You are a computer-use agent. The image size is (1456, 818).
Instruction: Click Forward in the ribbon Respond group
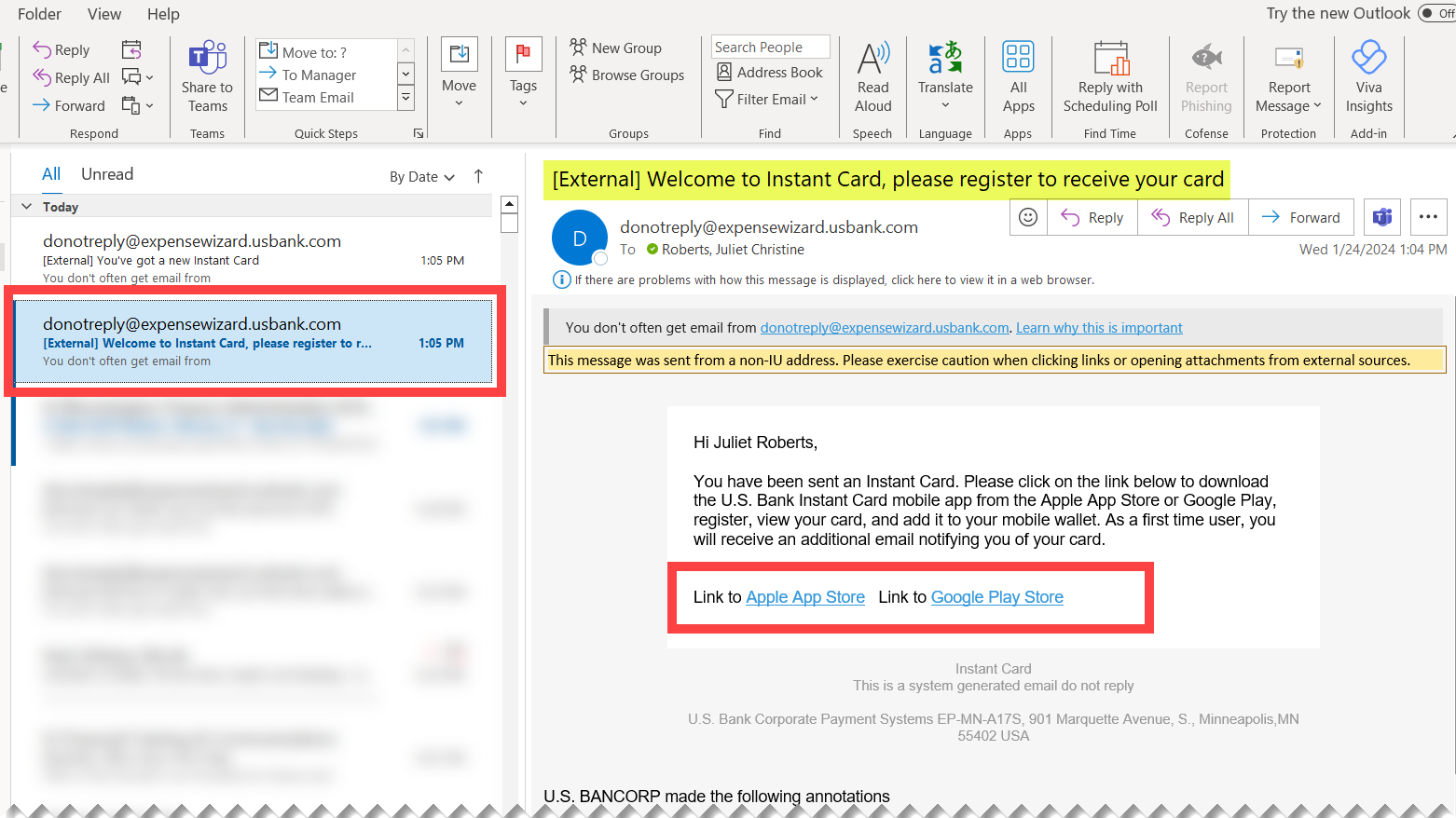click(69, 105)
